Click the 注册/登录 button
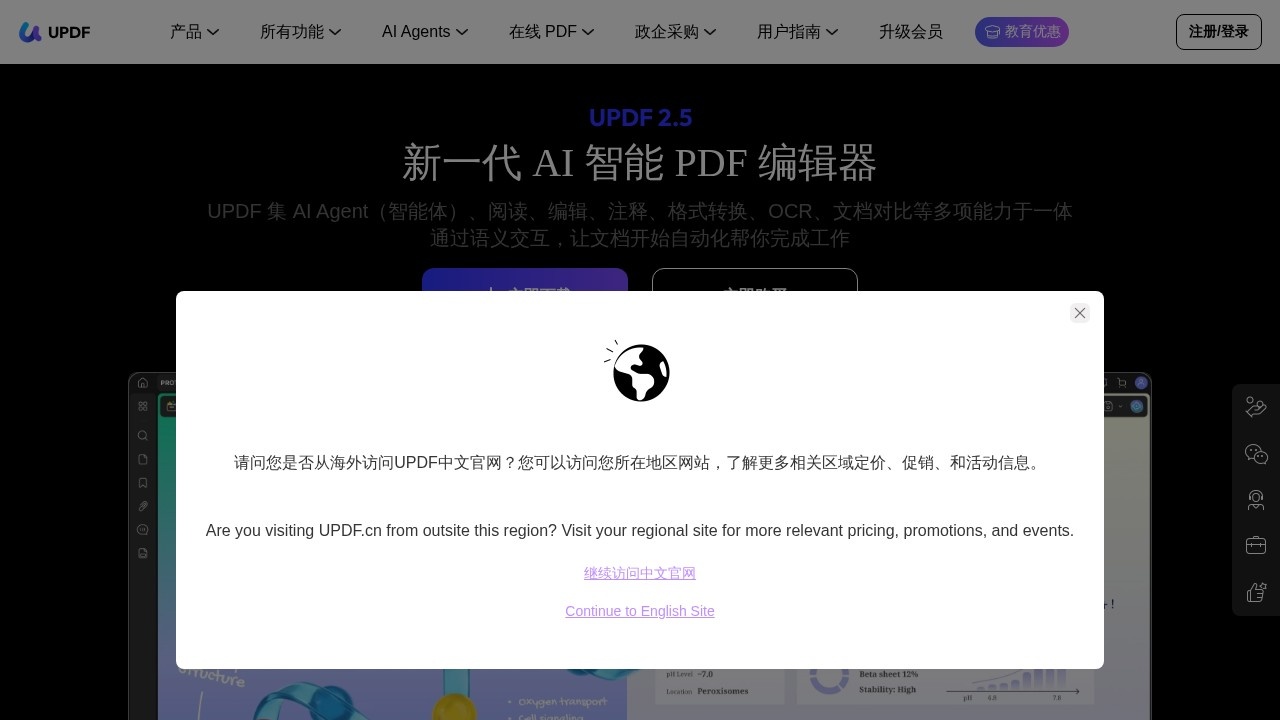 tap(1219, 32)
